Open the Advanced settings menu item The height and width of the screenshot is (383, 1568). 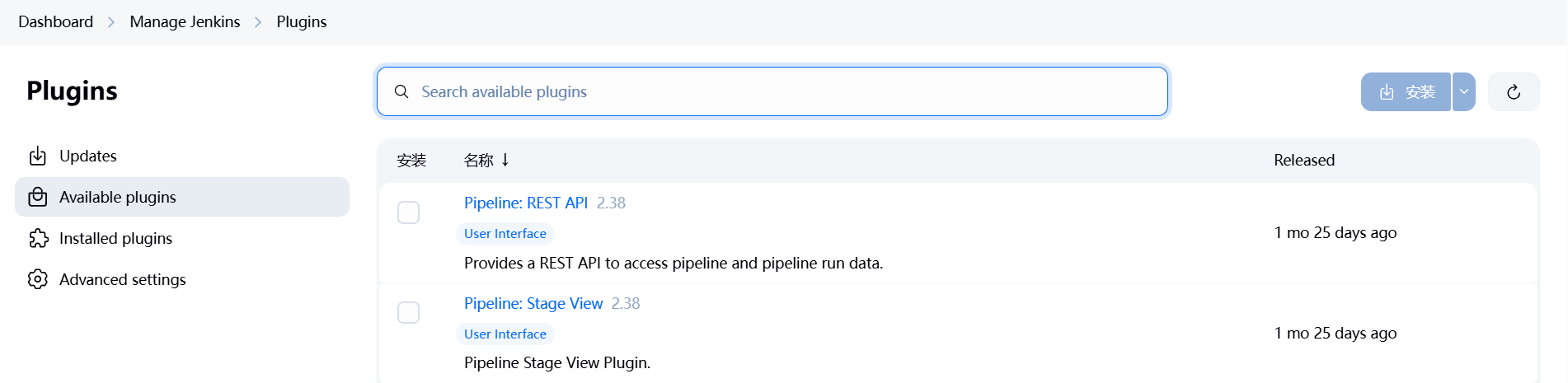click(x=122, y=279)
